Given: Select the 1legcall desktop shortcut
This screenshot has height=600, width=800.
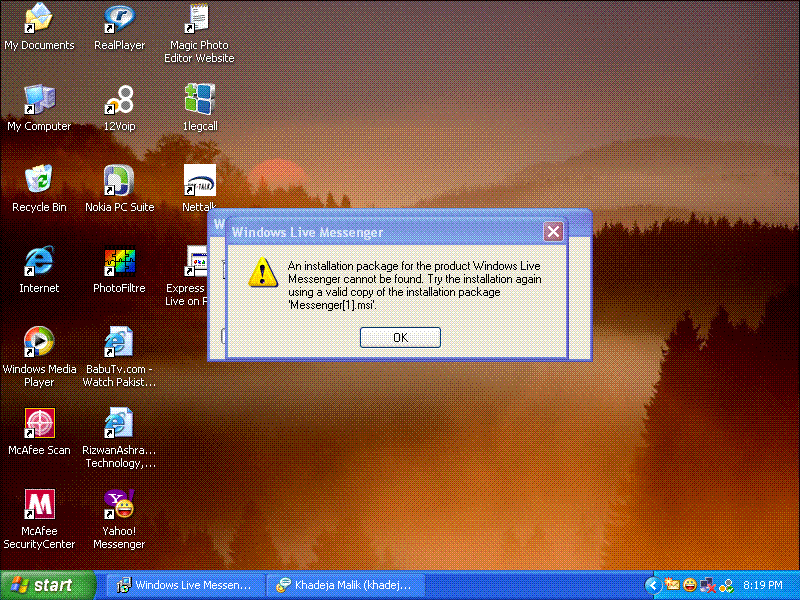Looking at the screenshot, I should pyautogui.click(x=199, y=108).
